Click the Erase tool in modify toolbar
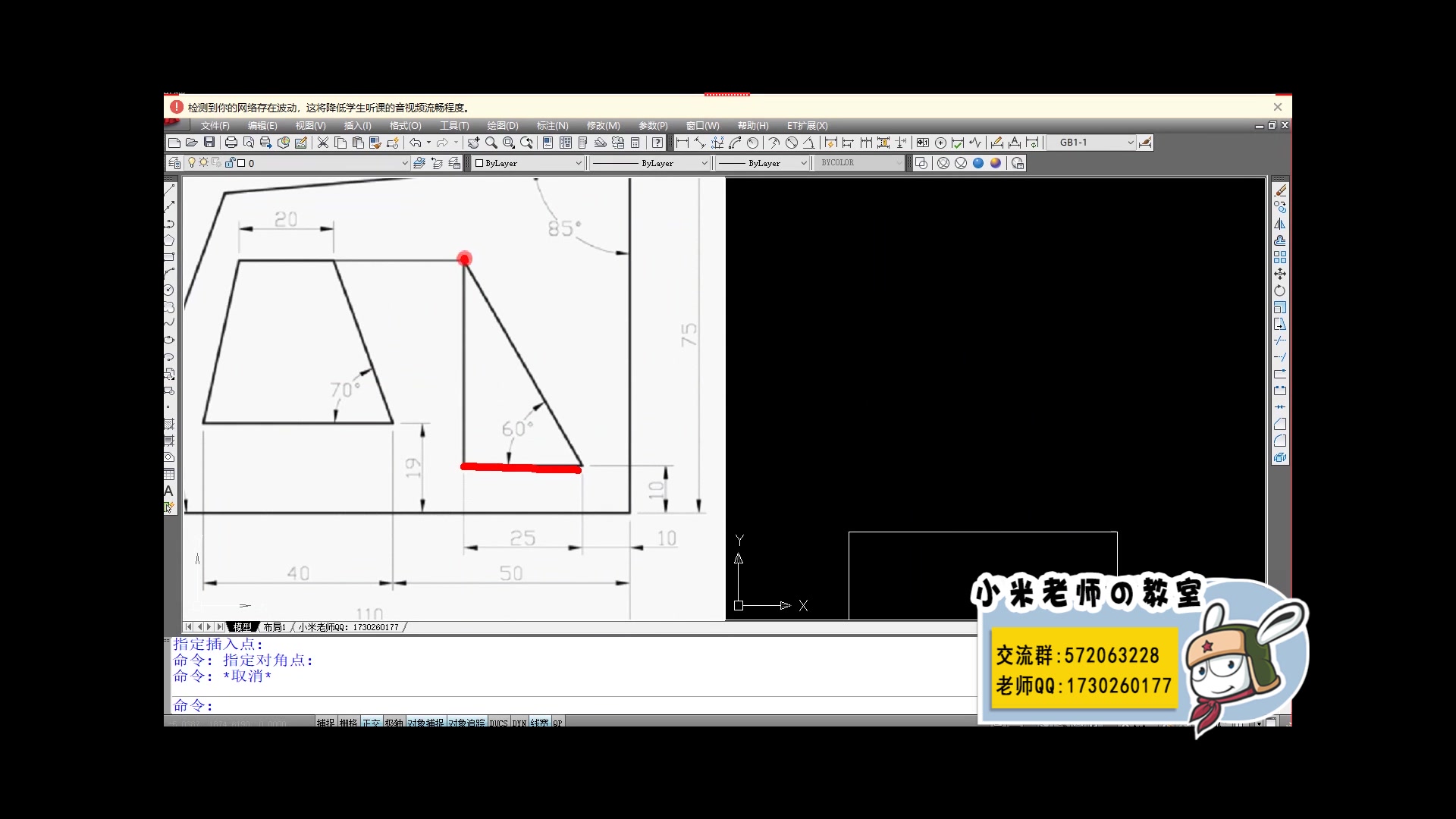 1280,190
